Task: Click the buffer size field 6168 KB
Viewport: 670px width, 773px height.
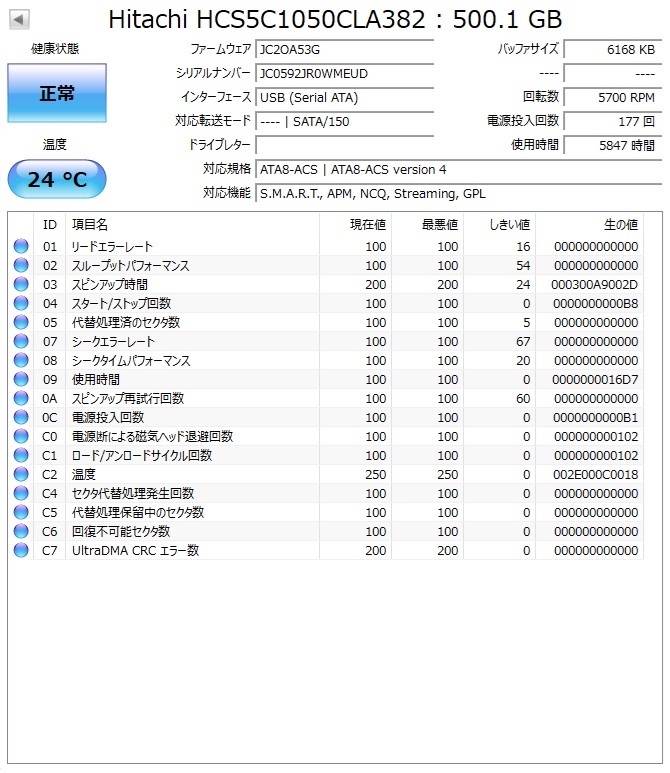Action: (x=613, y=50)
